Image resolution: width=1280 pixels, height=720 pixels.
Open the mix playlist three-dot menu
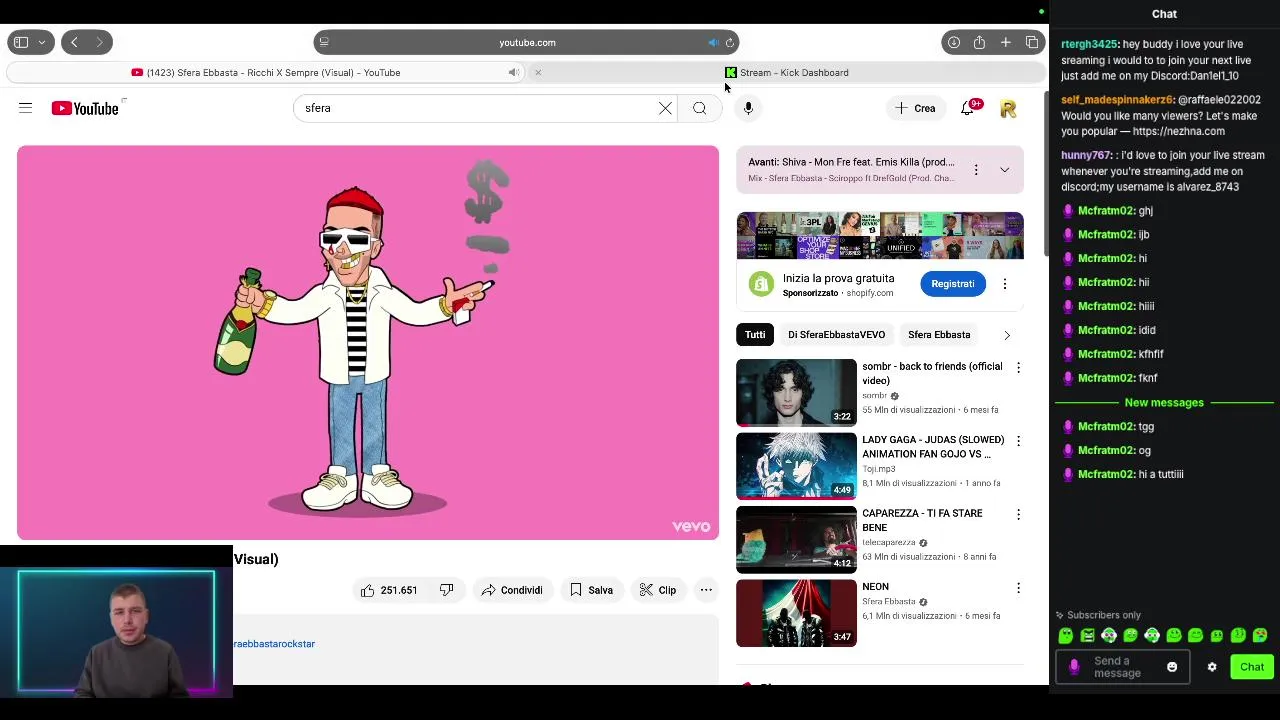[x=976, y=170]
